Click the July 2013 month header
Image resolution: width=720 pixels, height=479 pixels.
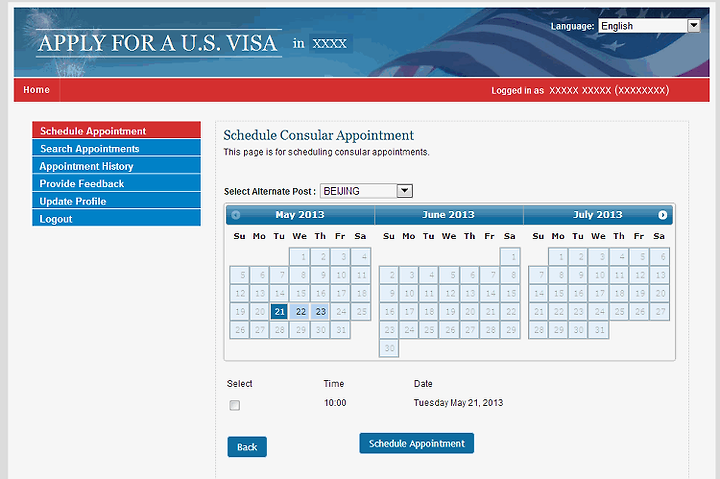(597, 214)
